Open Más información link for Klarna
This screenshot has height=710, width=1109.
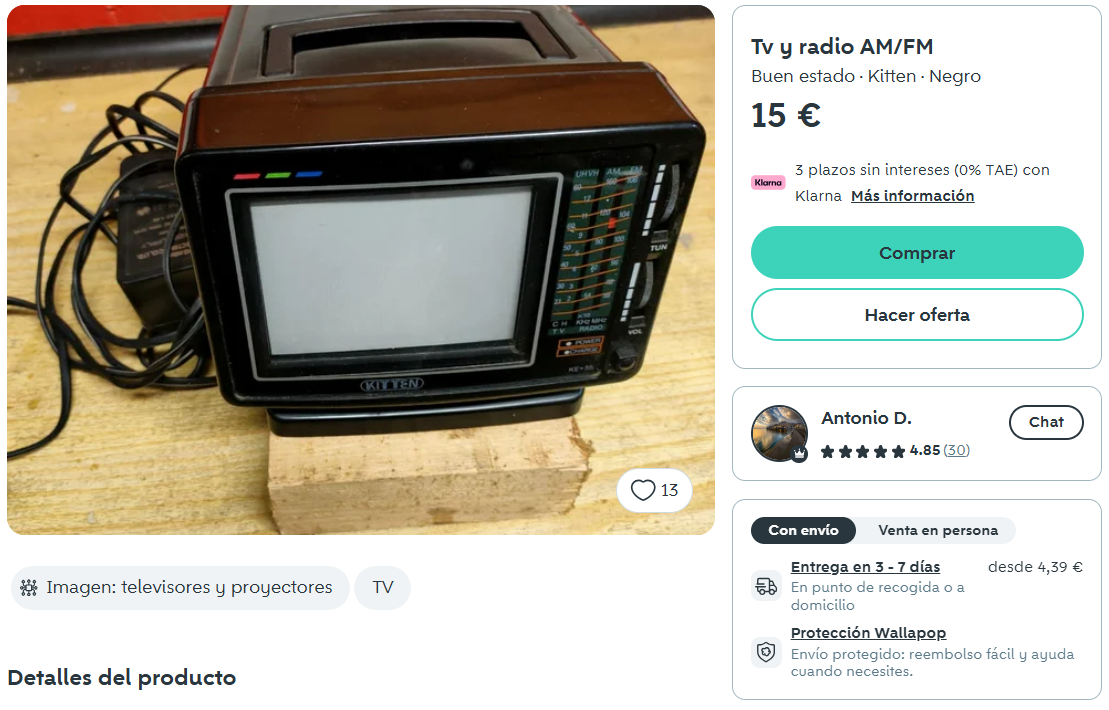click(x=912, y=196)
